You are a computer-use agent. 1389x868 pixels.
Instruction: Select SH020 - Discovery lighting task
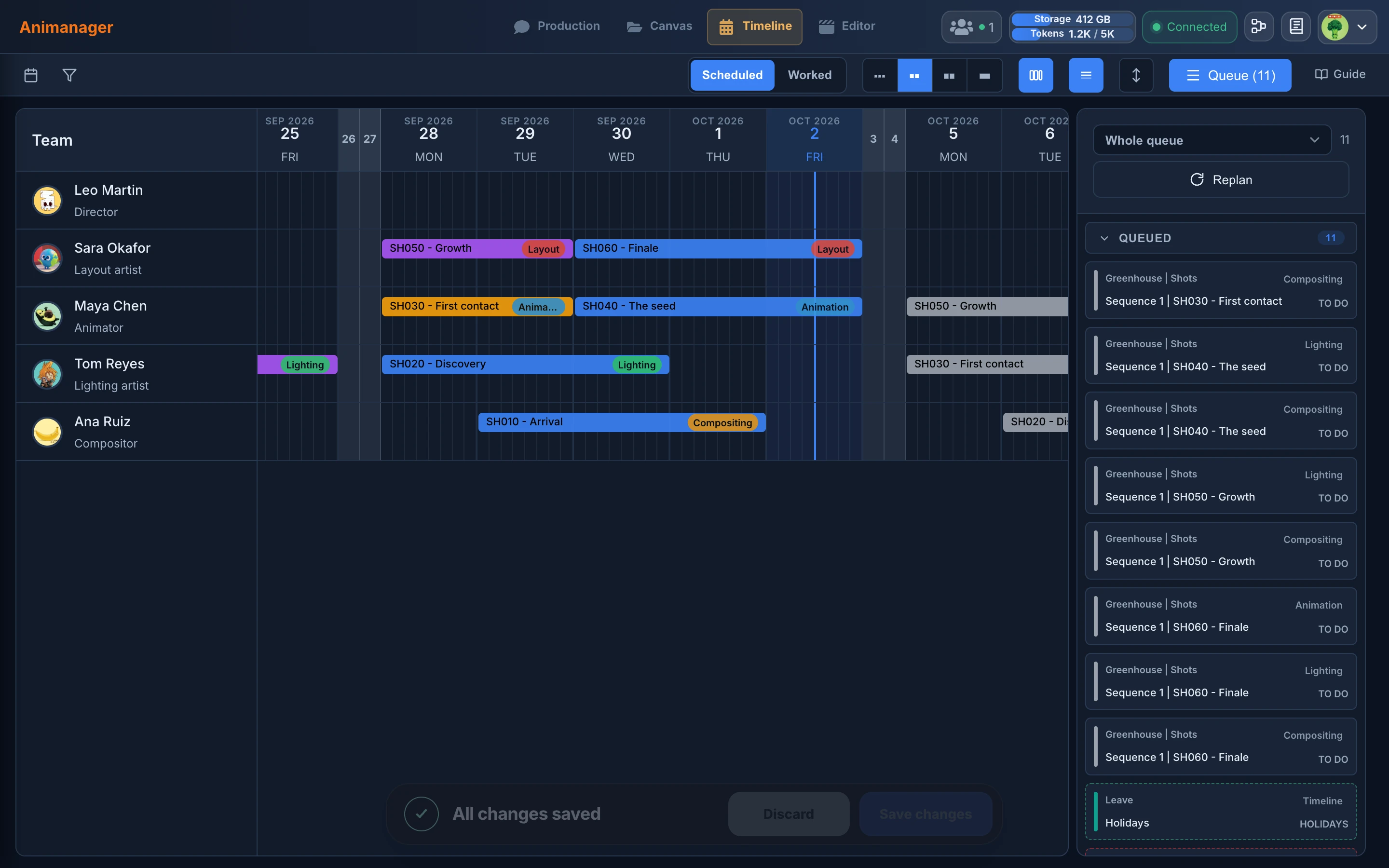(525, 365)
